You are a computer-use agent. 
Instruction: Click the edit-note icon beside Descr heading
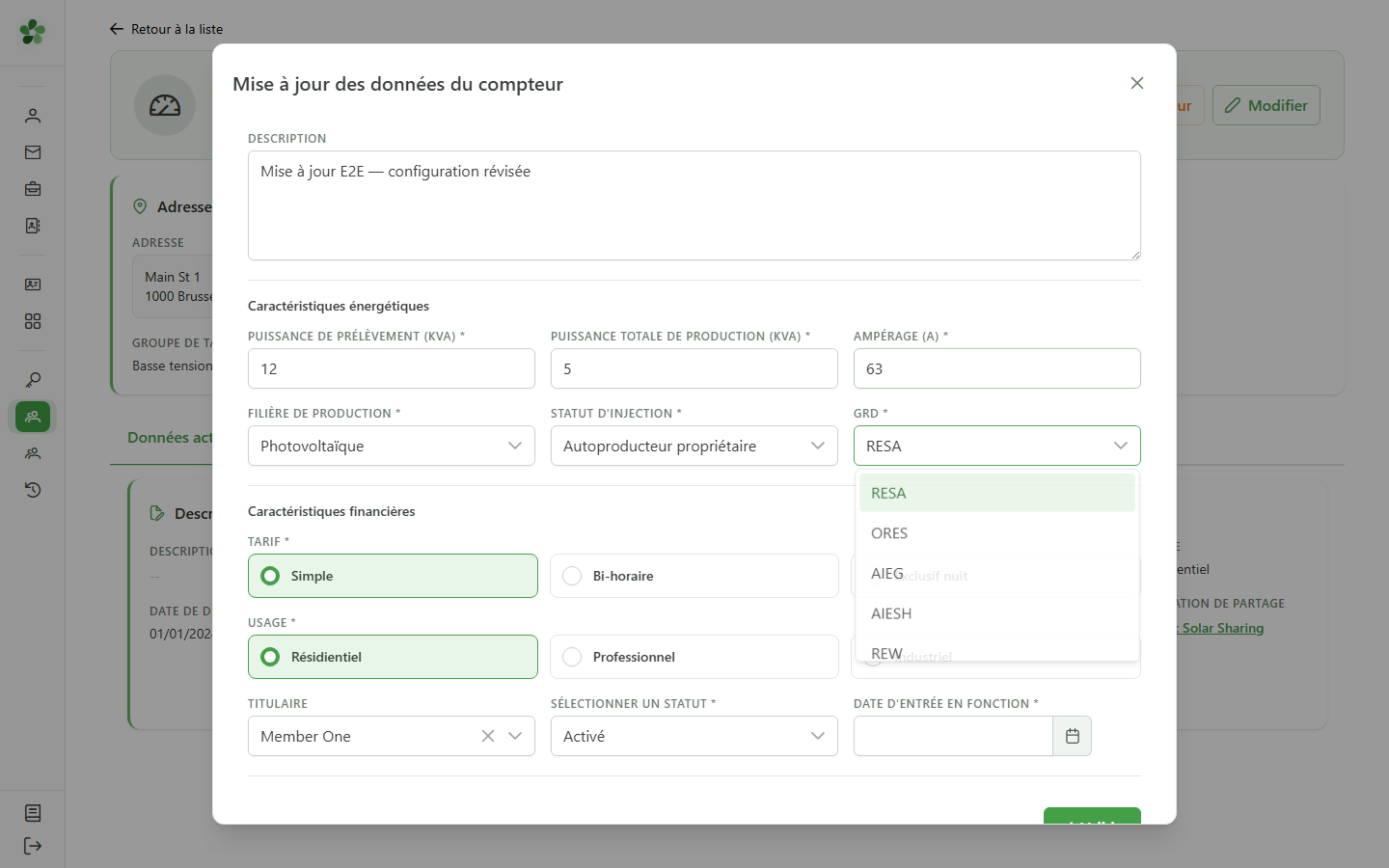(x=157, y=513)
